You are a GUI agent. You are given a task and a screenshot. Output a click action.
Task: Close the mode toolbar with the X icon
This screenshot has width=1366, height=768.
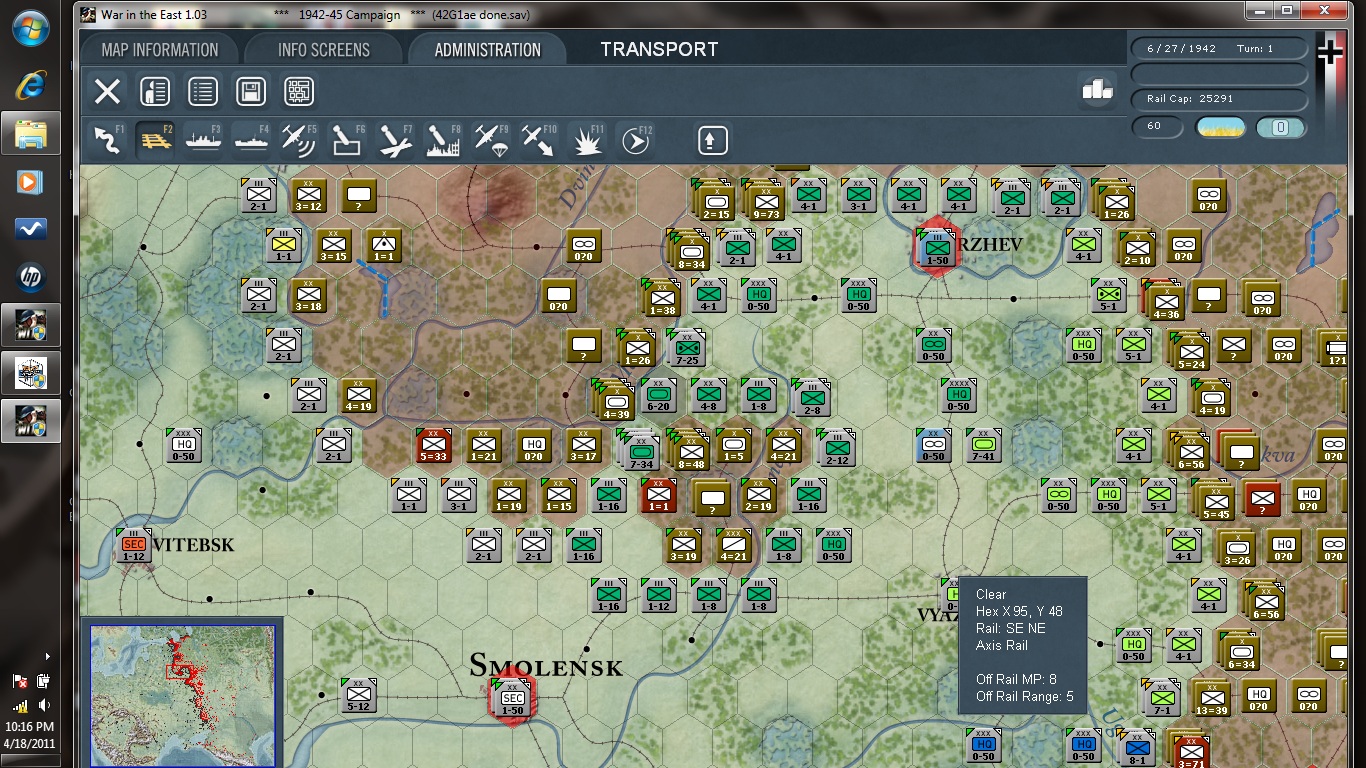click(x=107, y=92)
